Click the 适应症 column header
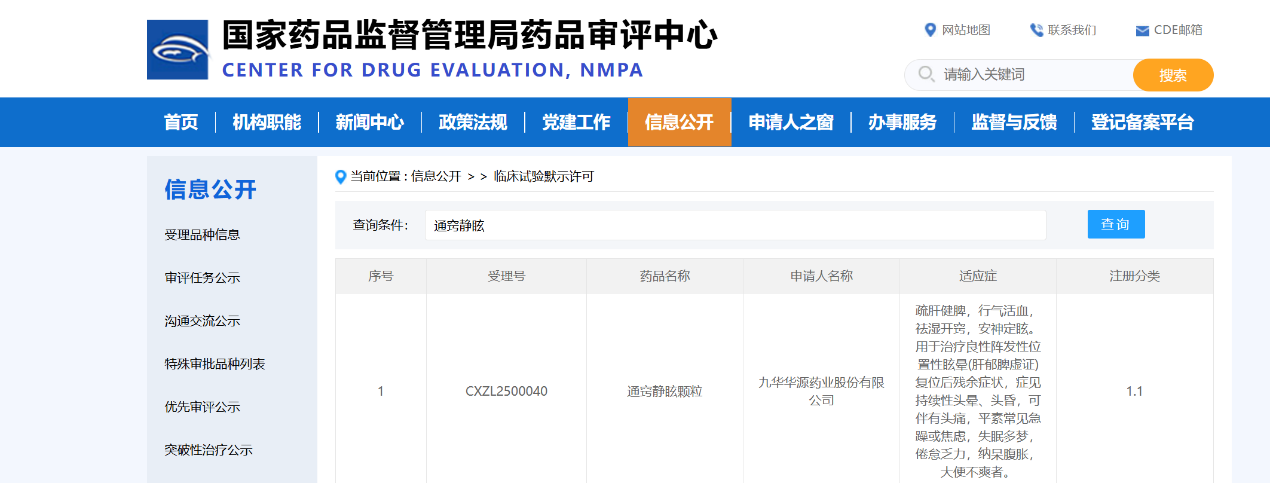This screenshot has height=483, width=1270. click(978, 276)
